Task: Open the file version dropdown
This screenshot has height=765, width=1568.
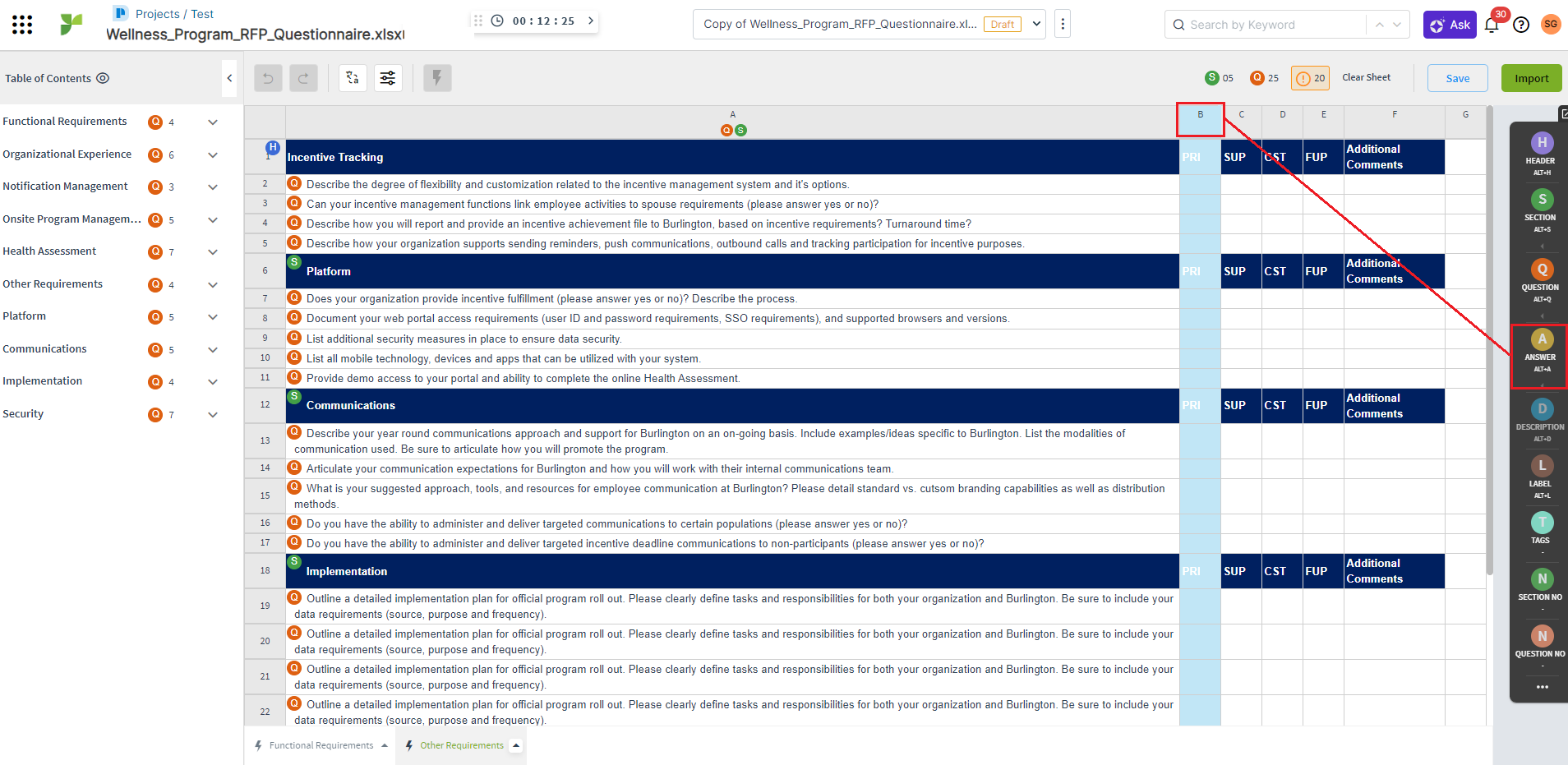Action: pyautogui.click(x=1037, y=24)
